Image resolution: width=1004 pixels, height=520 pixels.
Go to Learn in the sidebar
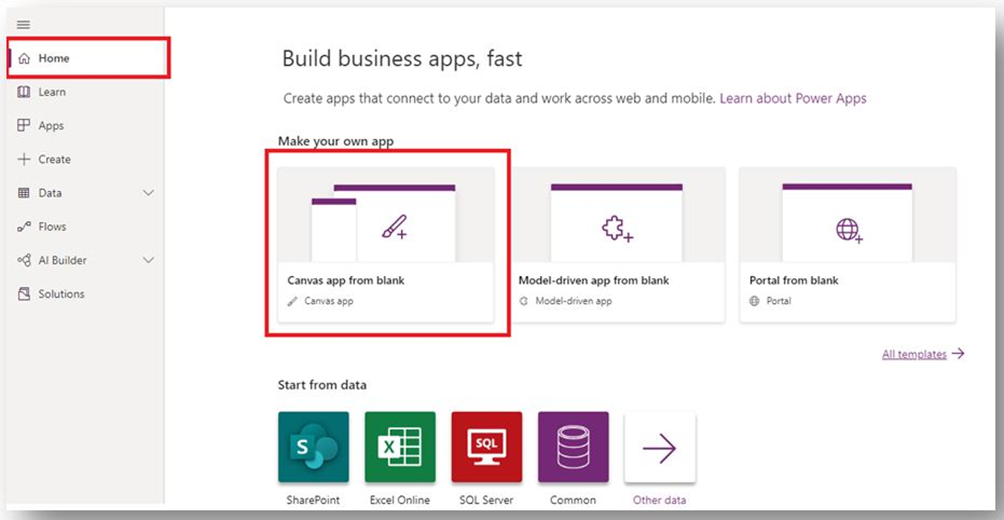click(52, 92)
